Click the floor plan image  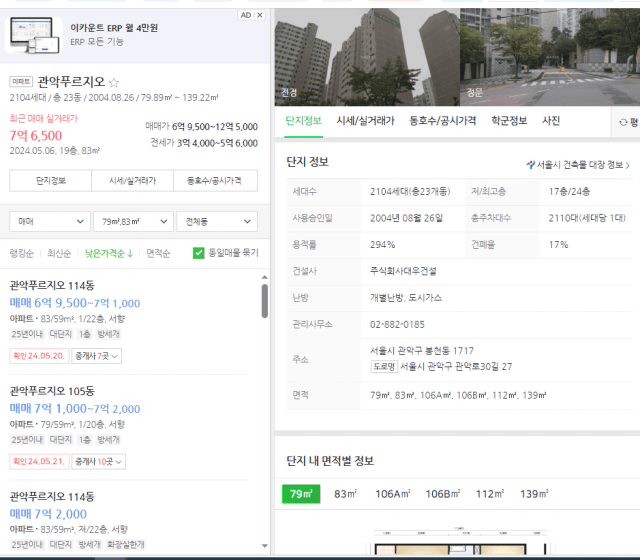coord(460,541)
